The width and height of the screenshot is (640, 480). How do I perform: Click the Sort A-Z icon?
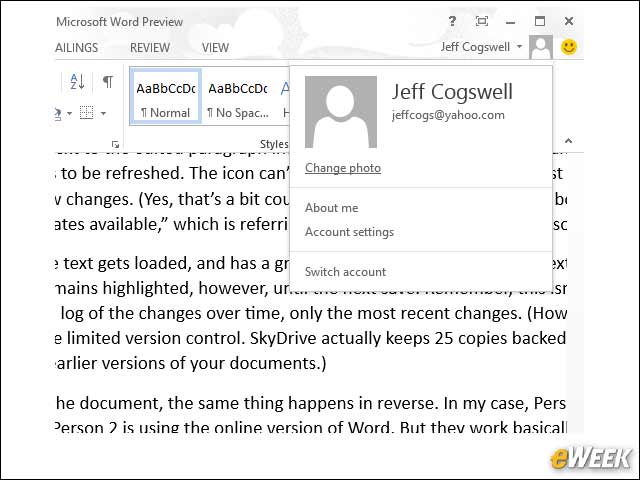pyautogui.click(x=77, y=82)
